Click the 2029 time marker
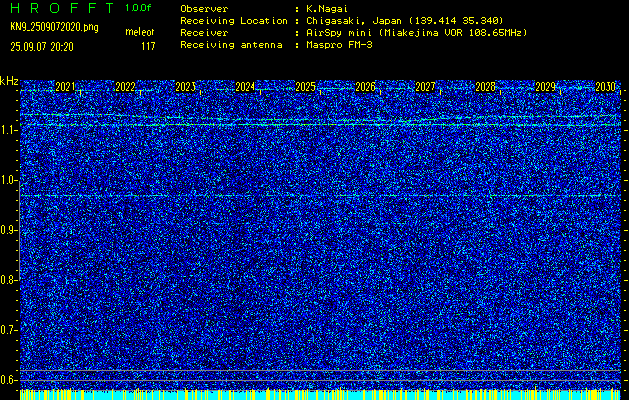The width and height of the screenshot is (629, 400). [546, 86]
